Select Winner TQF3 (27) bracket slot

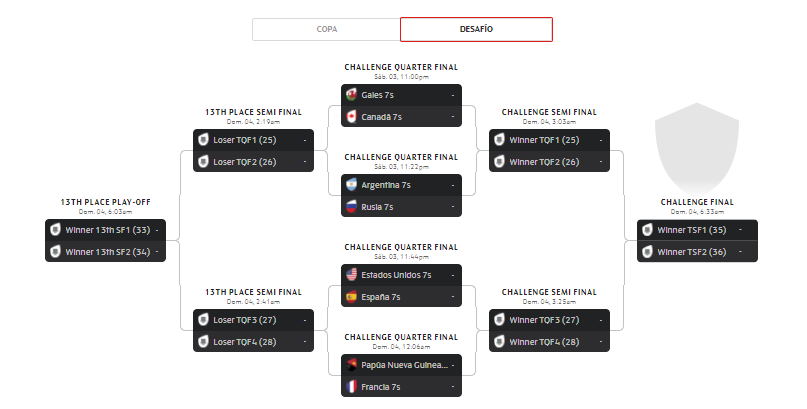click(549, 320)
